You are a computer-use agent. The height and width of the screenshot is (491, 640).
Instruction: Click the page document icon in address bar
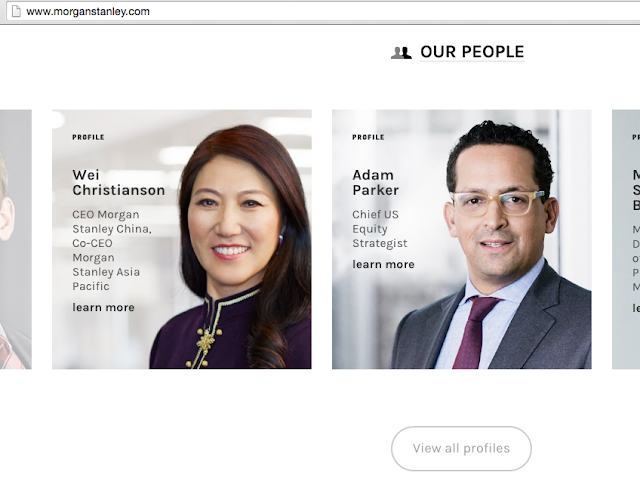click(x=16, y=11)
